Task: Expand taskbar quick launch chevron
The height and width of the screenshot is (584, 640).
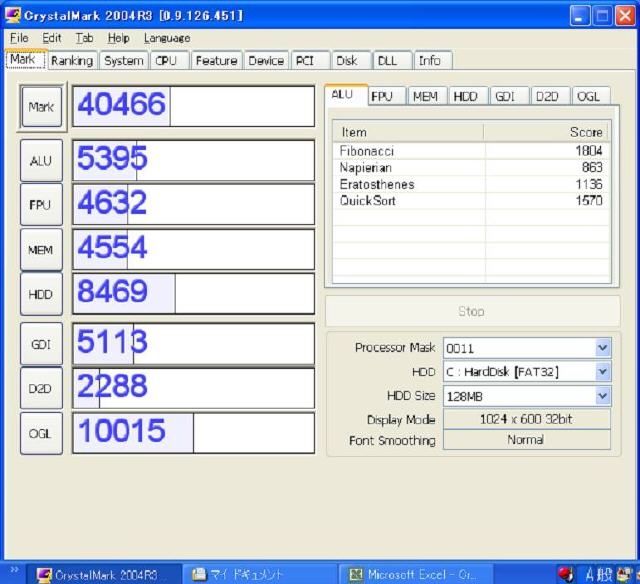Action: coord(13,572)
